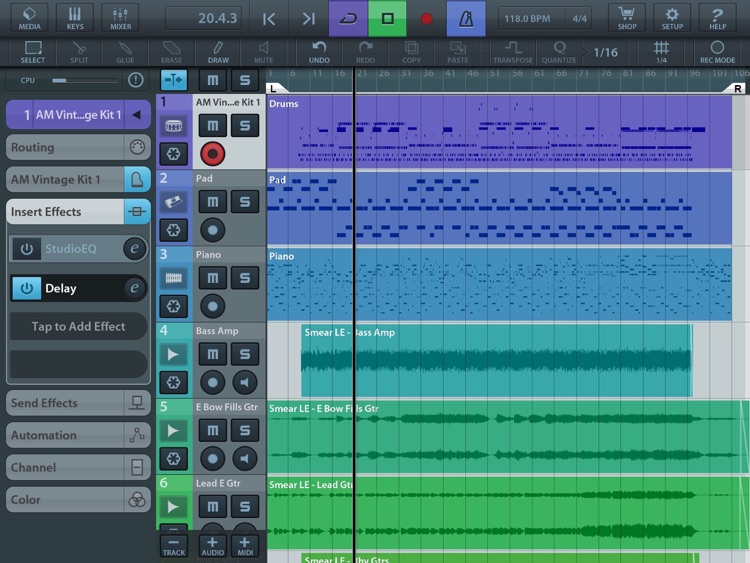
Task: Open the Mixer panel
Action: (121, 18)
